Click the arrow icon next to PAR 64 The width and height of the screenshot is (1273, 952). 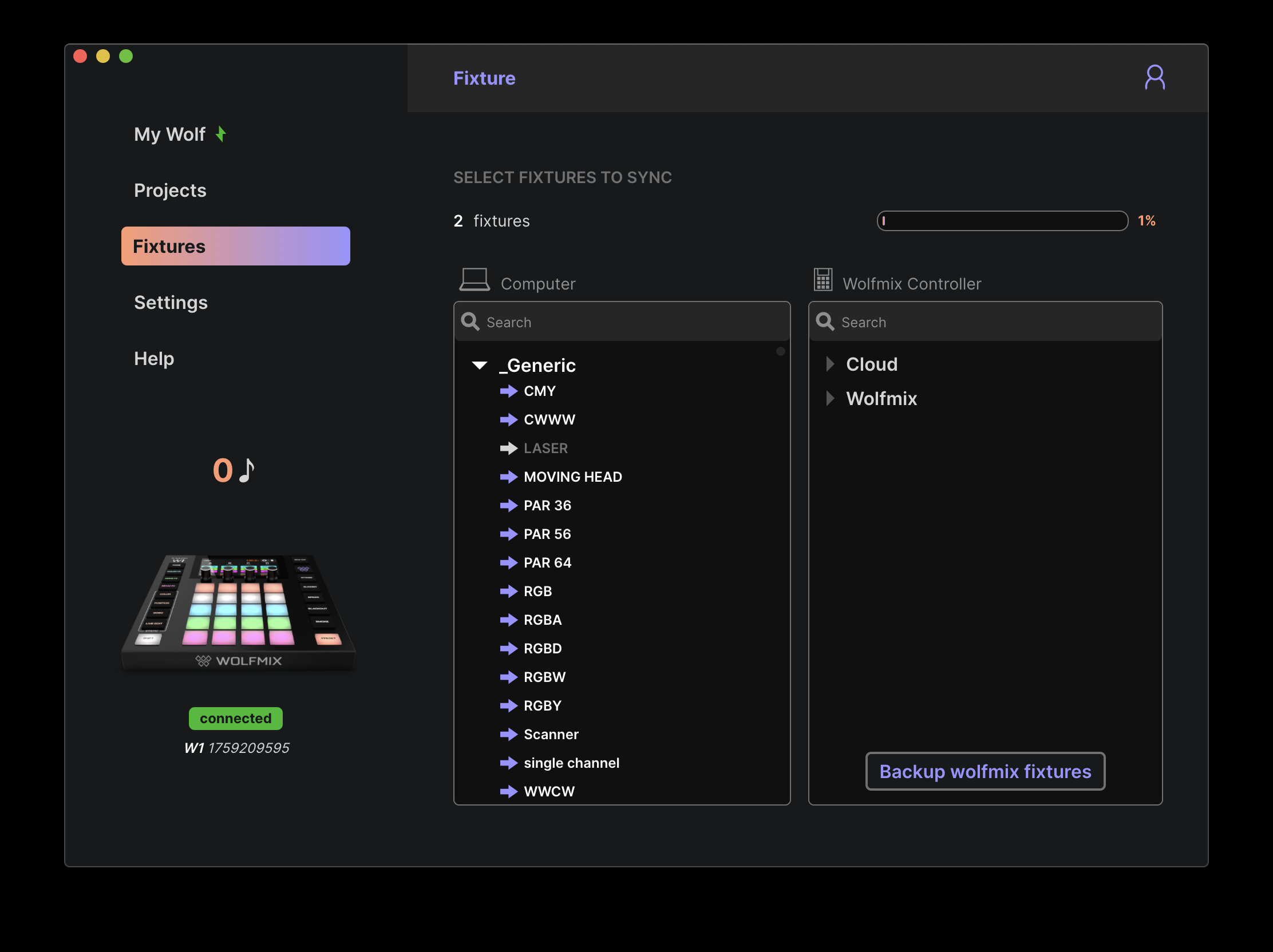tap(508, 562)
